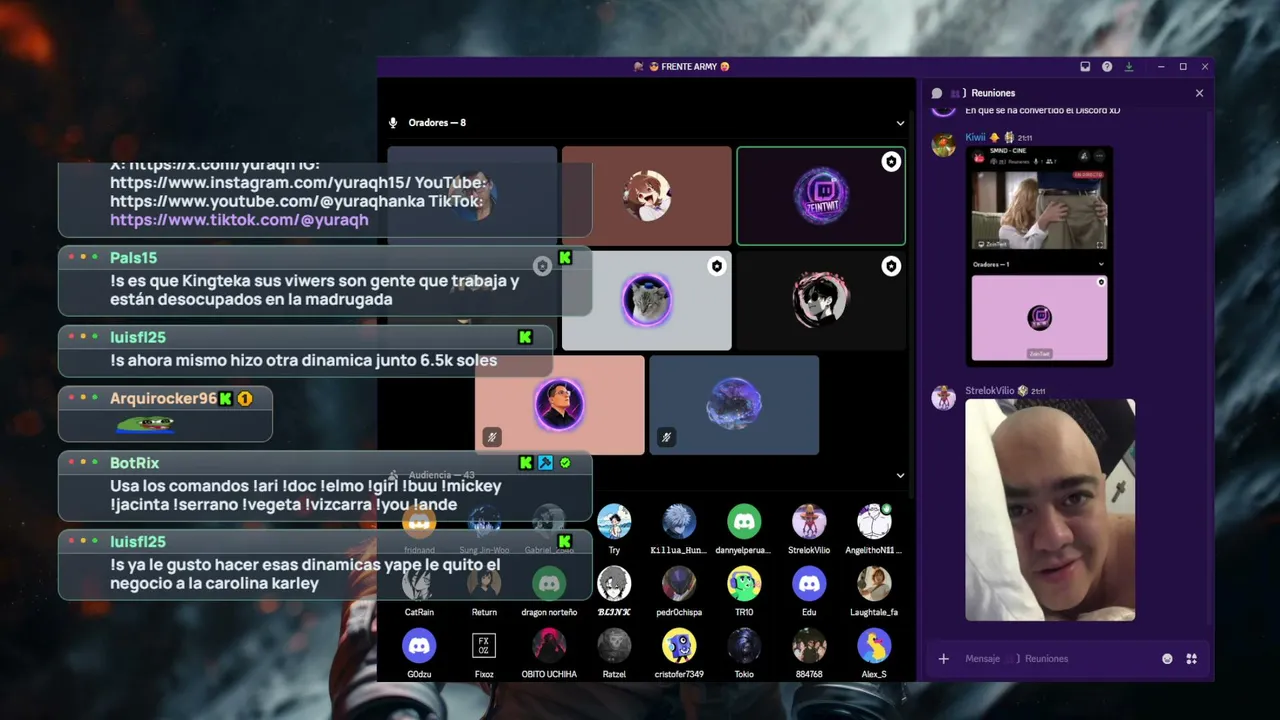Click audience member Ratzel's avatar
This screenshot has height=720, width=1280.
click(x=614, y=645)
